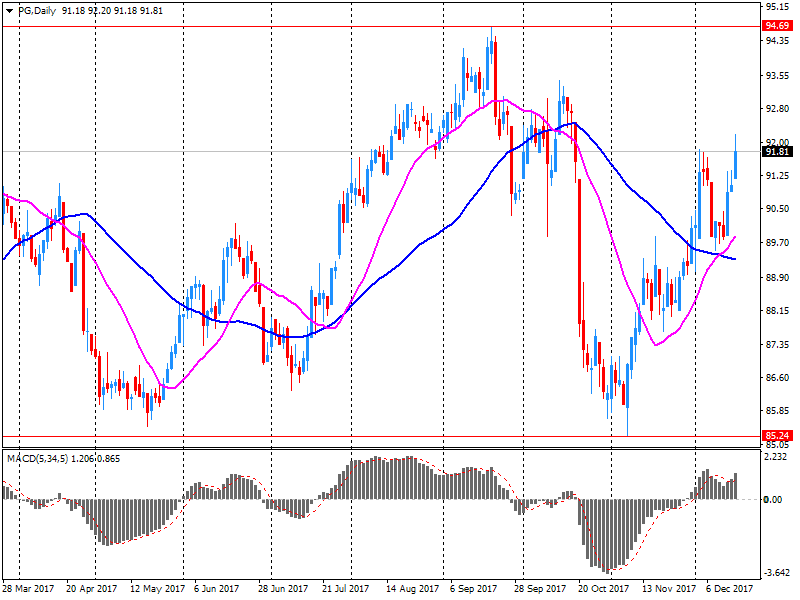
Task: Click the MACD scale value -3.642
Action: click(x=778, y=572)
